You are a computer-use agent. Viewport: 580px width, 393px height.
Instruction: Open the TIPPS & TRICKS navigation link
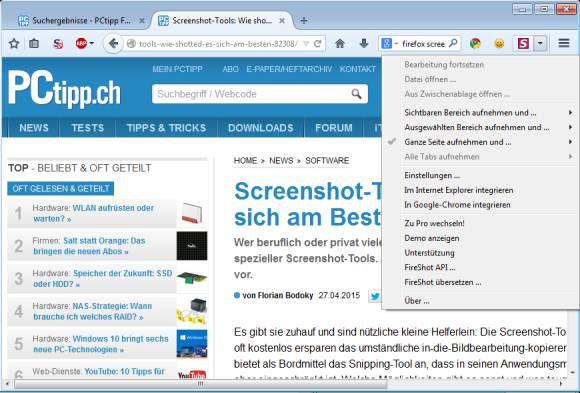pos(166,128)
